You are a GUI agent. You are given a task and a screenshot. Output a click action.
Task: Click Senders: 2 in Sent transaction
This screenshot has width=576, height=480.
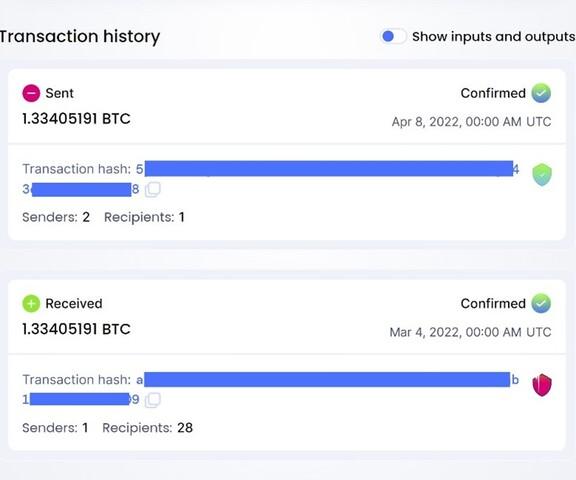[x=56, y=217]
